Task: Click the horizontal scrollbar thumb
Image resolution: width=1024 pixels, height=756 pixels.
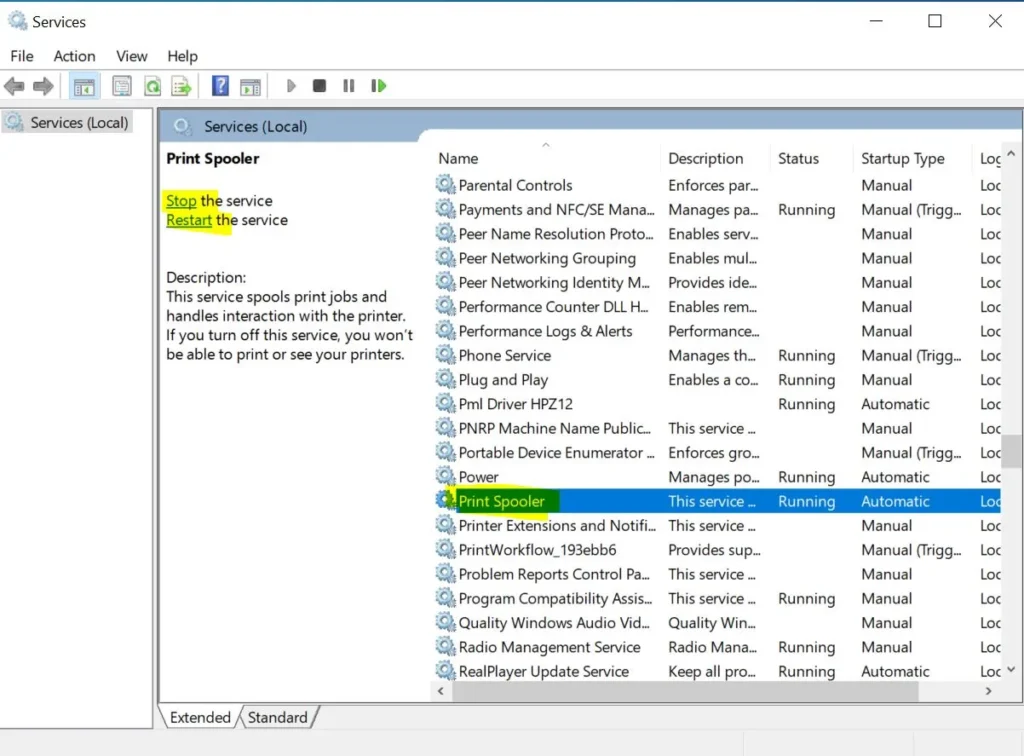Action: tap(685, 691)
